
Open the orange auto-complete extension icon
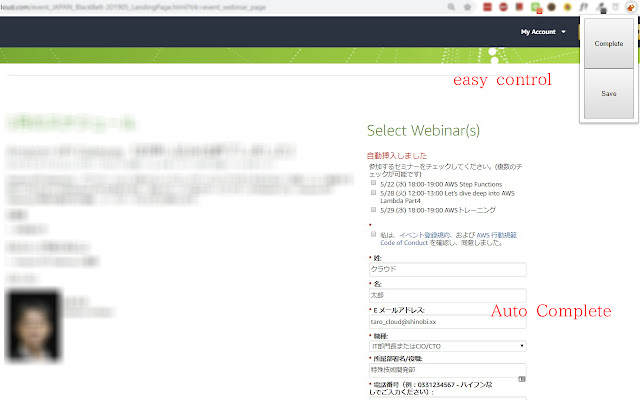point(631,7)
